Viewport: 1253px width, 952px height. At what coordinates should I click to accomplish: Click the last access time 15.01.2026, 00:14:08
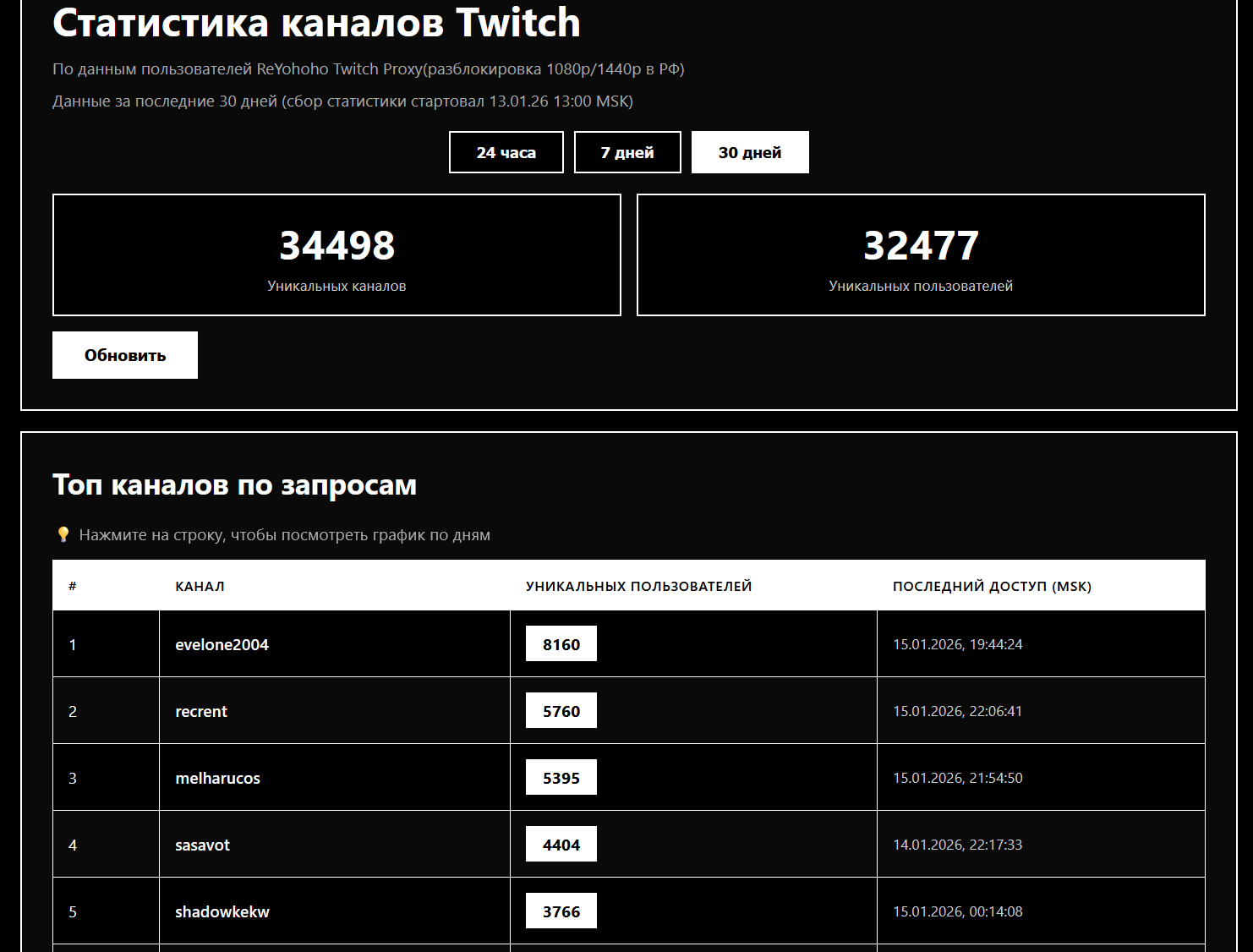pos(958,911)
